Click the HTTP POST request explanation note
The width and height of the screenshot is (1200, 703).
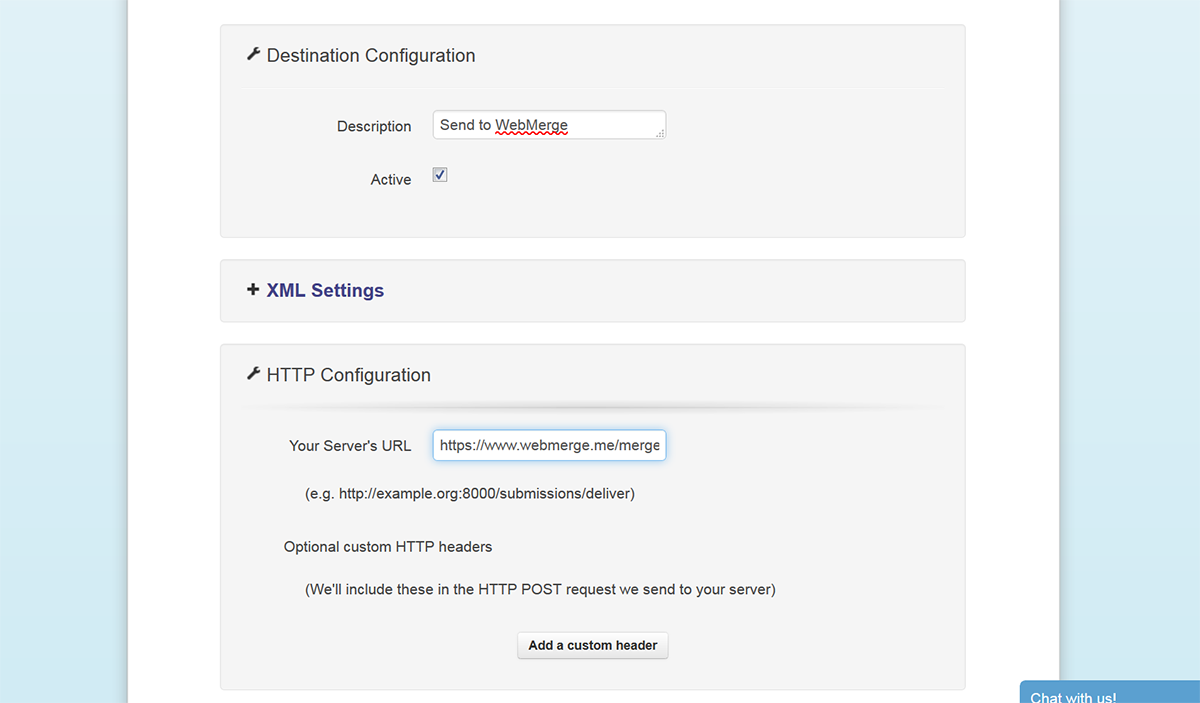[540, 589]
